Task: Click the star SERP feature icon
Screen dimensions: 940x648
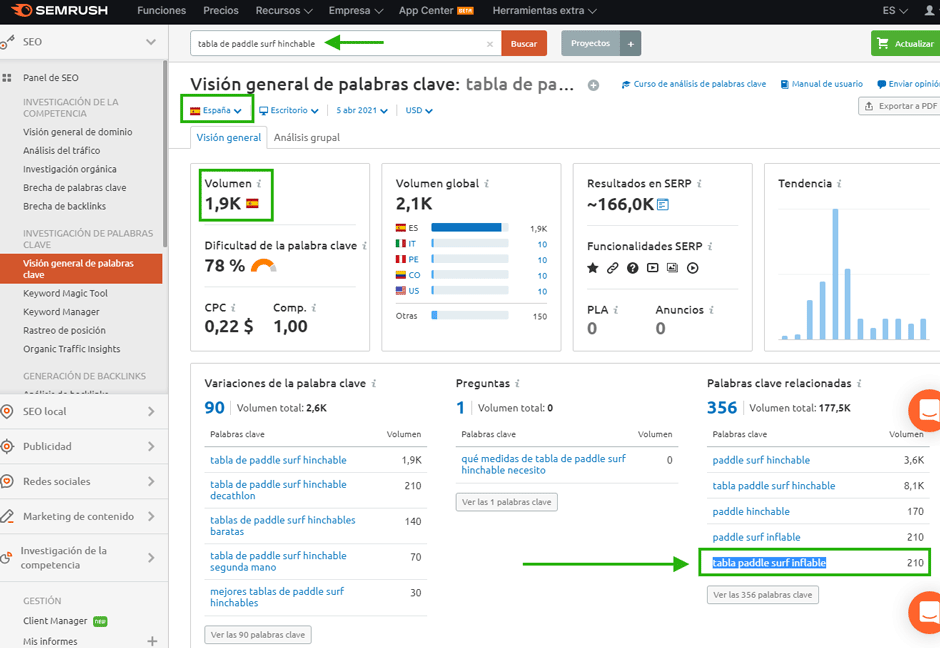Action: point(592,268)
